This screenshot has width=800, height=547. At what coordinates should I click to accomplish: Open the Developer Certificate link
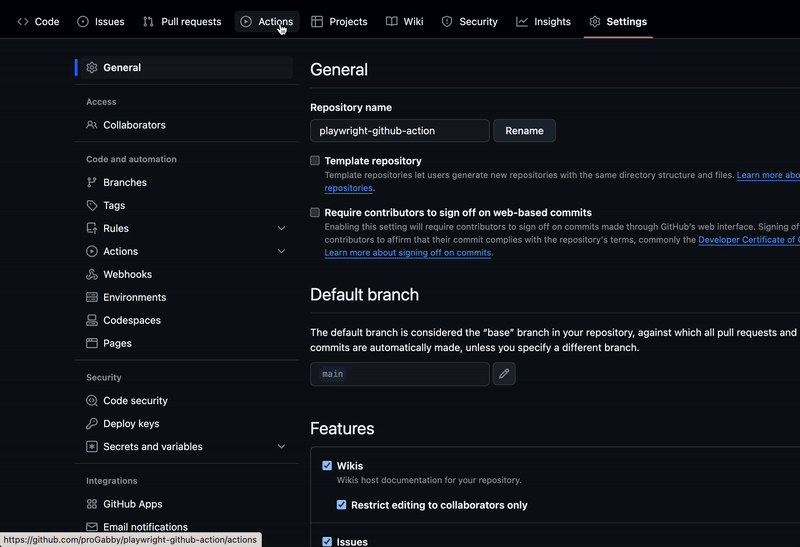[x=748, y=239]
